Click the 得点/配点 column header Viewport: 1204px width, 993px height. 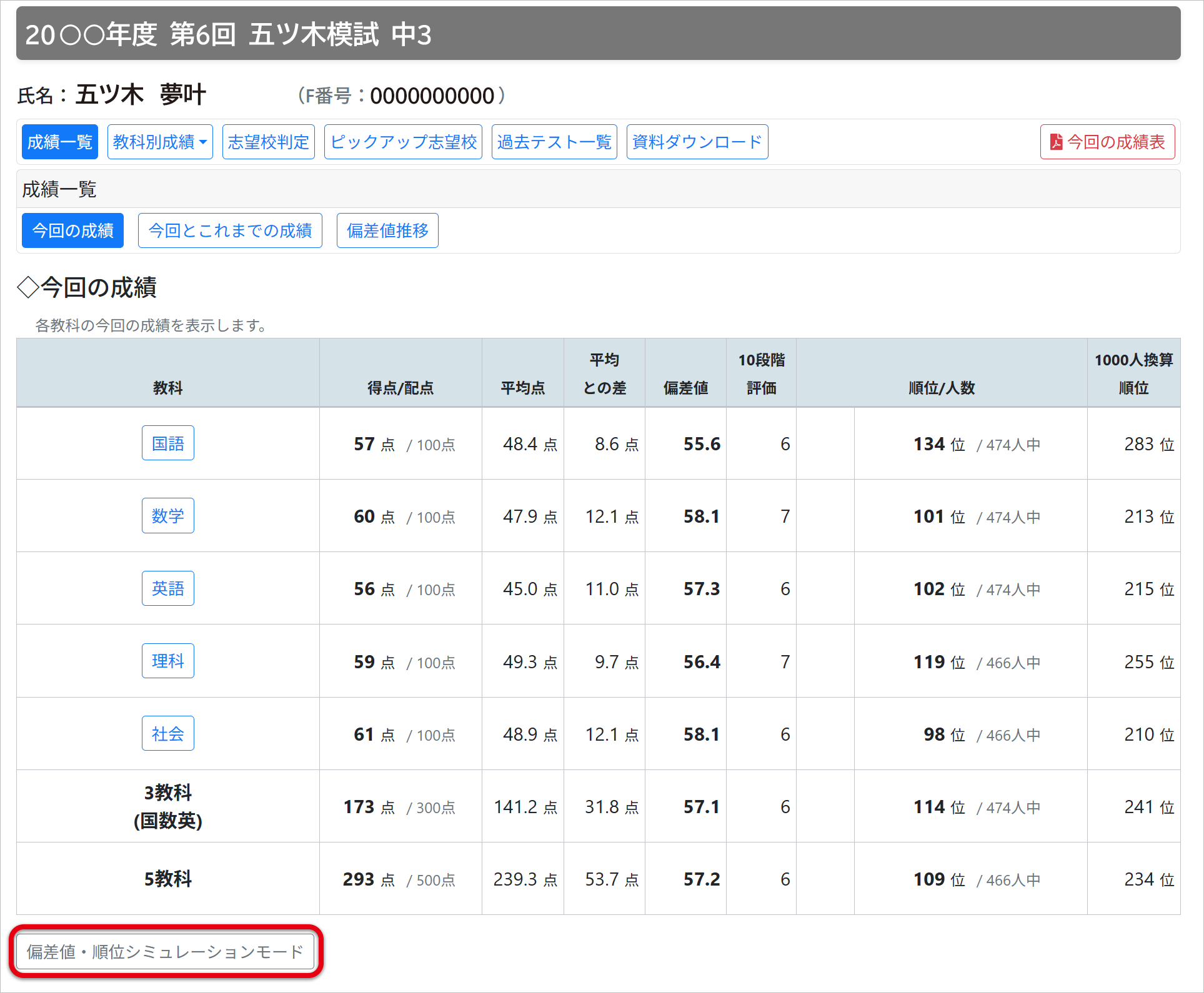[400, 388]
